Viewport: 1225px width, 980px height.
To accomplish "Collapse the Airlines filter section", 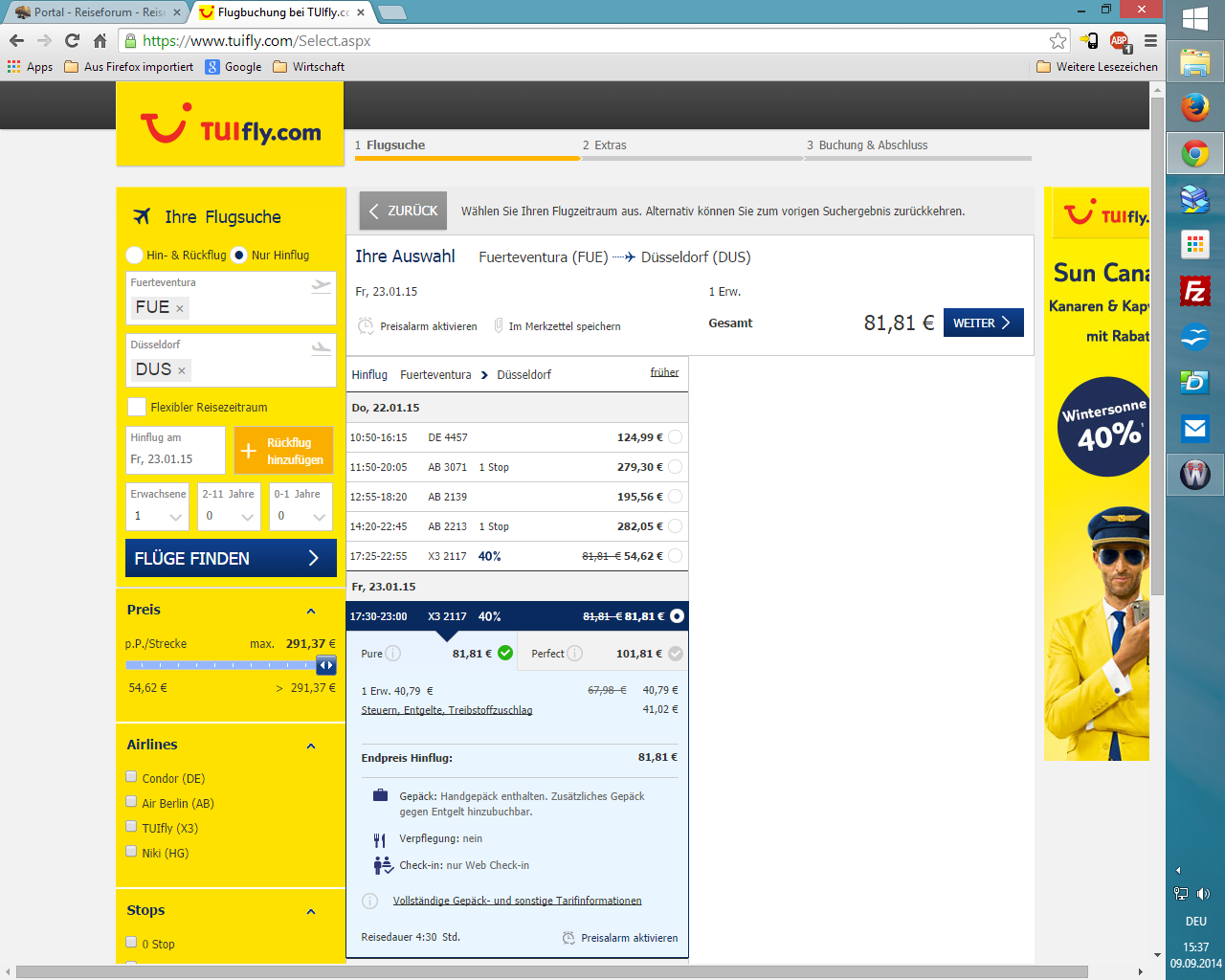I will 311,746.
